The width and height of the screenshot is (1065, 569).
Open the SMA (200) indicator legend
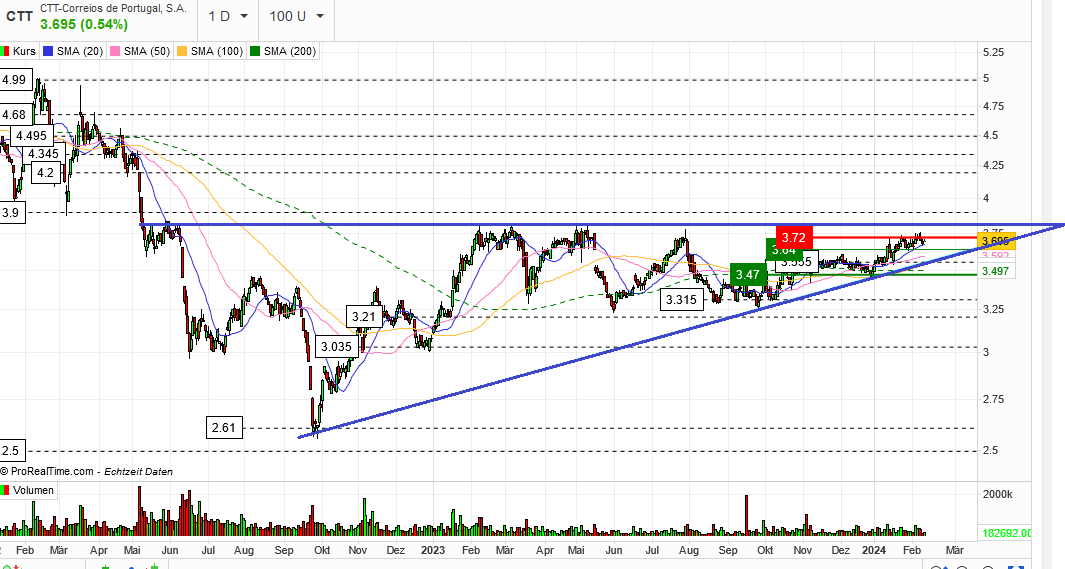pos(283,51)
